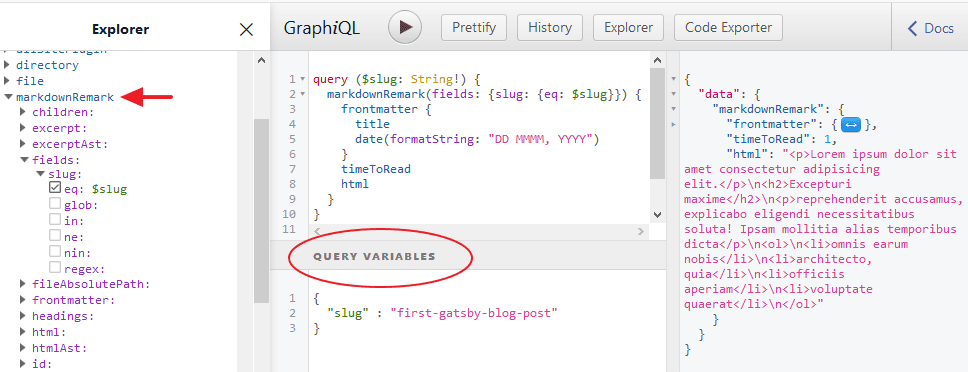Viewport: 968px width, 372px height.
Task: Expand the fileAbsolutePath field
Action: coord(23,284)
